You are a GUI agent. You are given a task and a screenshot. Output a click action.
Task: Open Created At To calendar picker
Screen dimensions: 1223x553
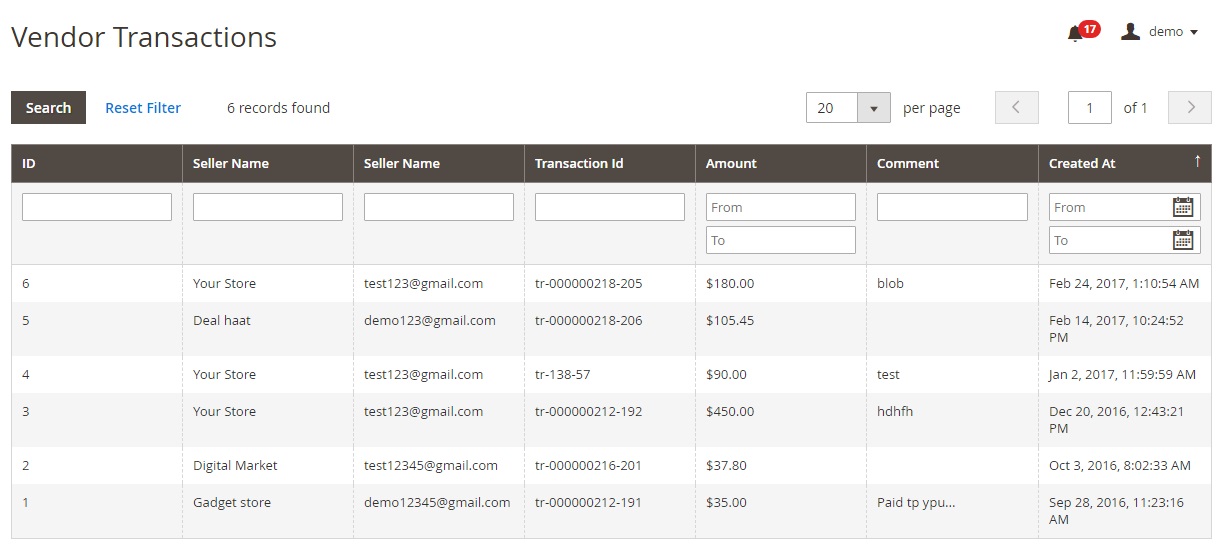click(1183, 240)
